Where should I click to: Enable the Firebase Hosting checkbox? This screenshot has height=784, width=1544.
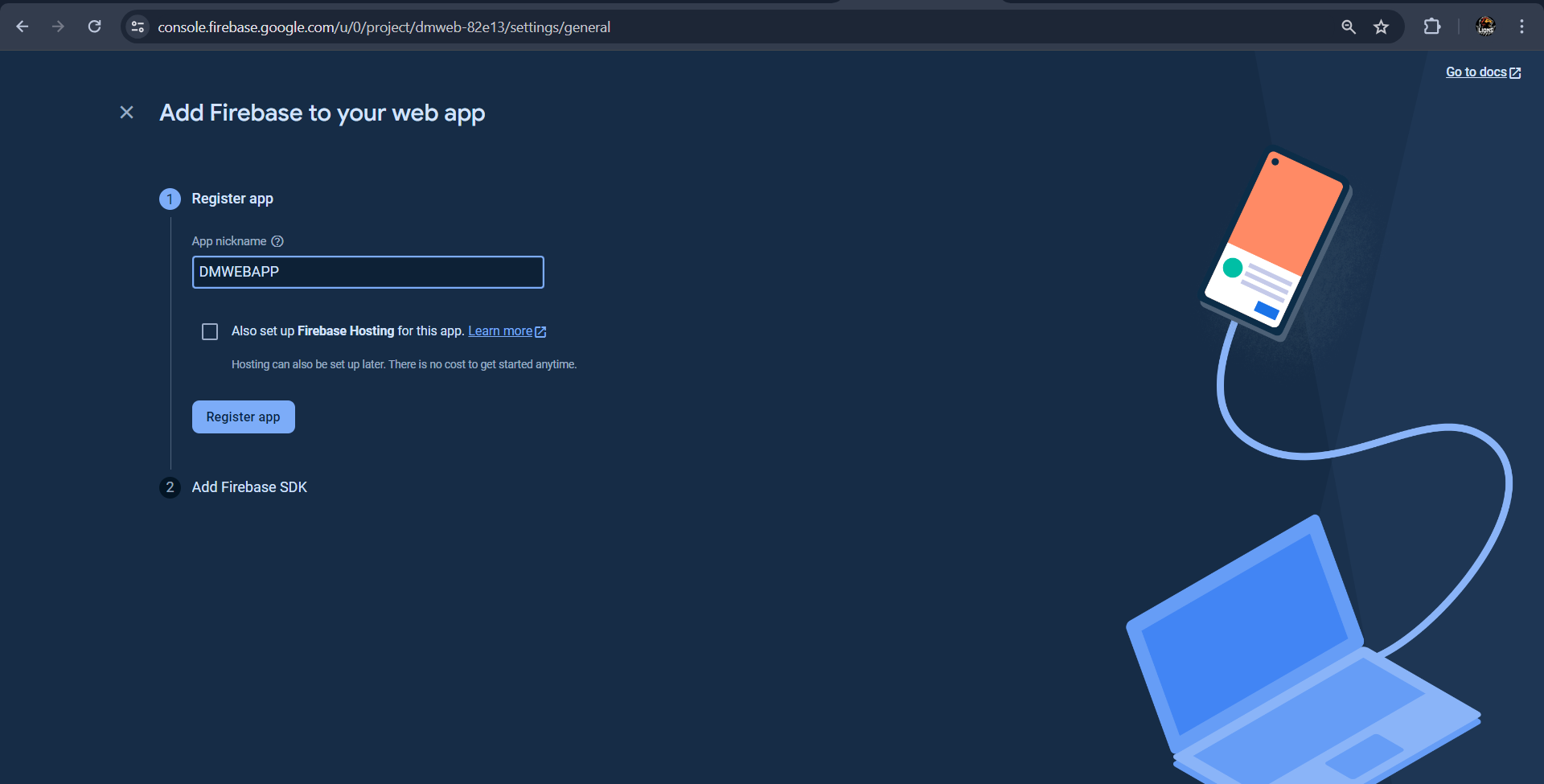coord(210,331)
